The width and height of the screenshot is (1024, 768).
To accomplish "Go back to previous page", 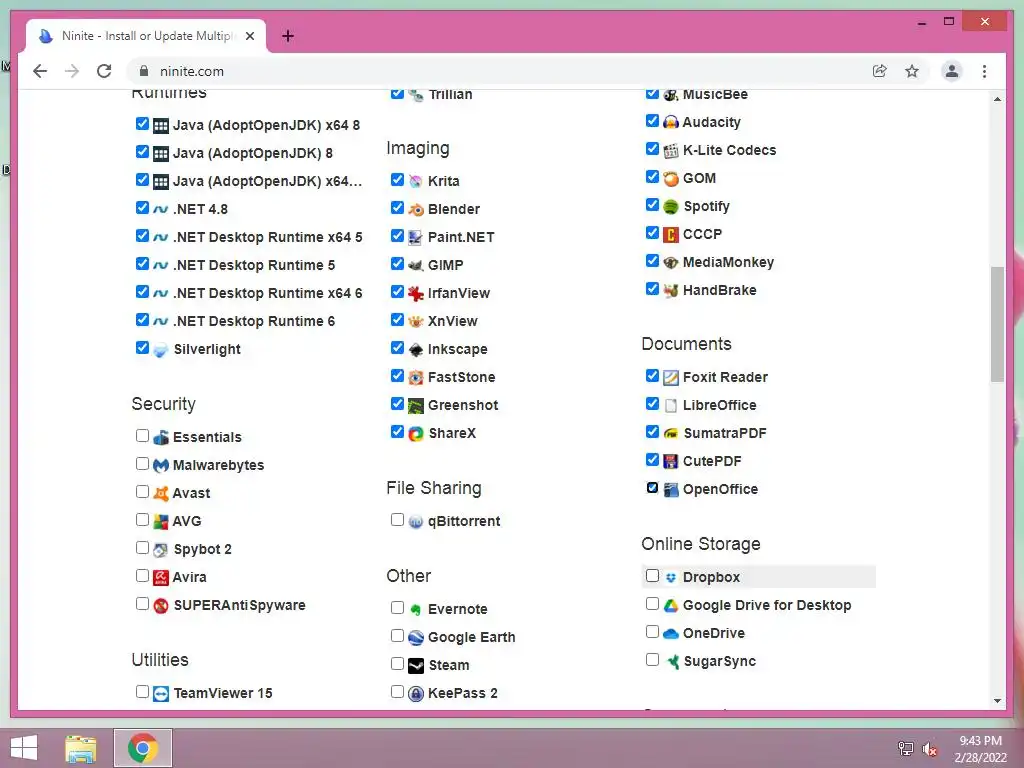I will tap(40, 71).
